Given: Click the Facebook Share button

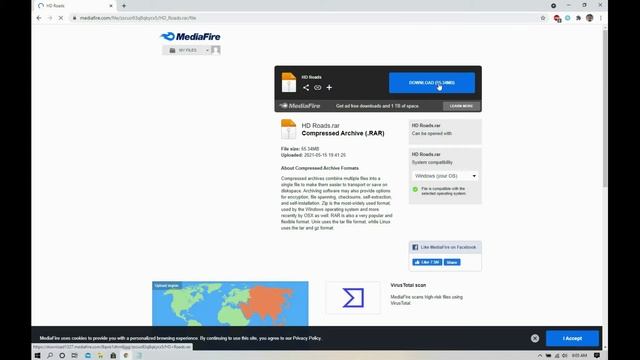Looking at the screenshot, I should coord(452,262).
